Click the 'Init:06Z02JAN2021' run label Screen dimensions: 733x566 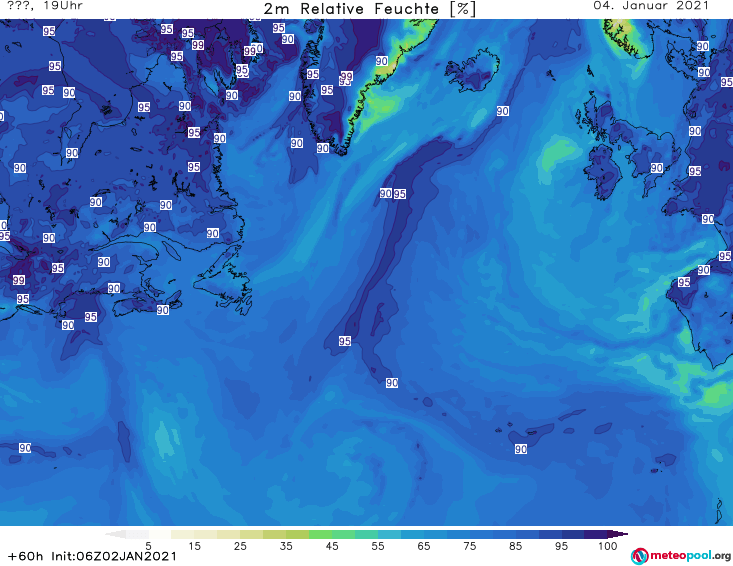(x=114, y=556)
